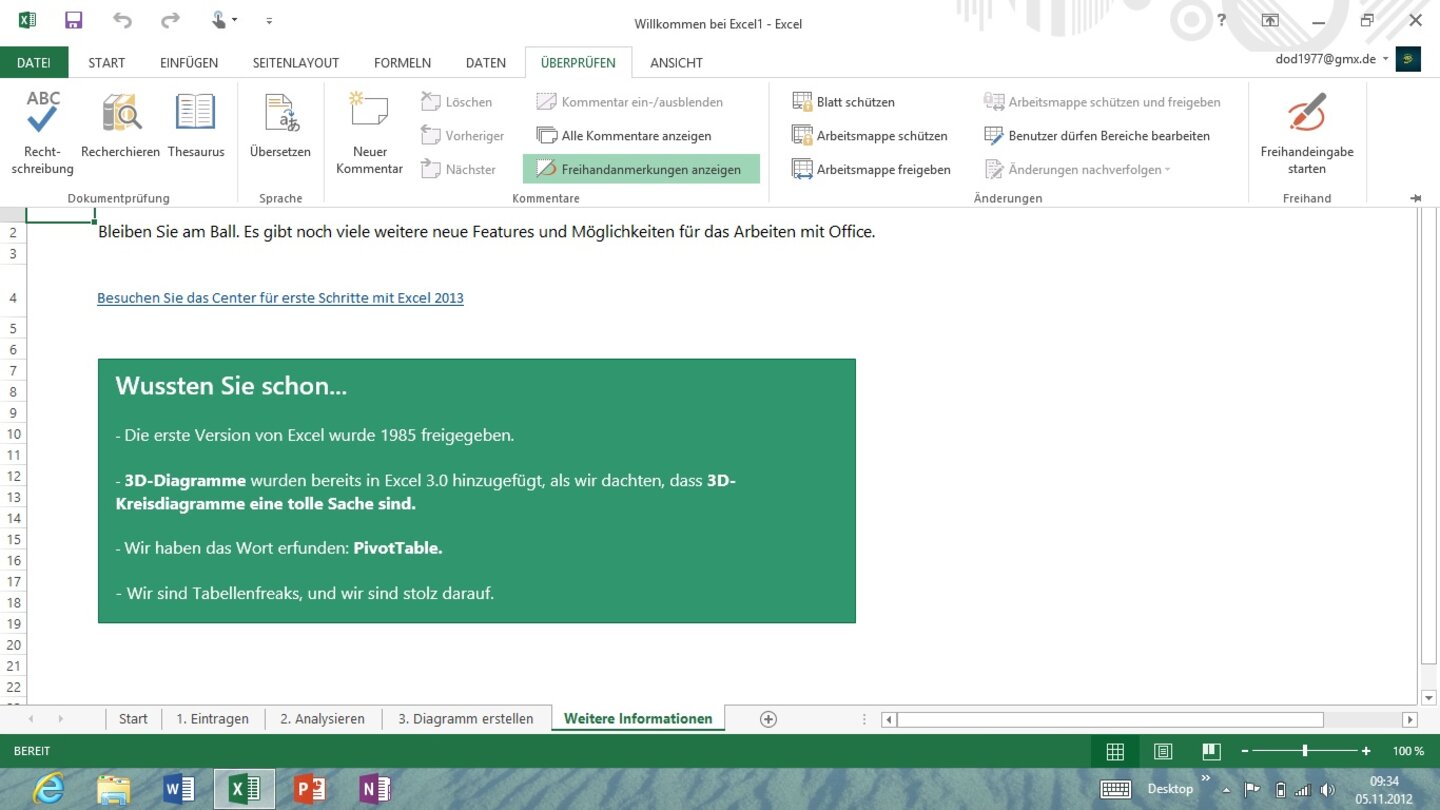The image size is (1440, 810).
Task: Switch to the ANSICHT ribbon tab
Action: 676,62
